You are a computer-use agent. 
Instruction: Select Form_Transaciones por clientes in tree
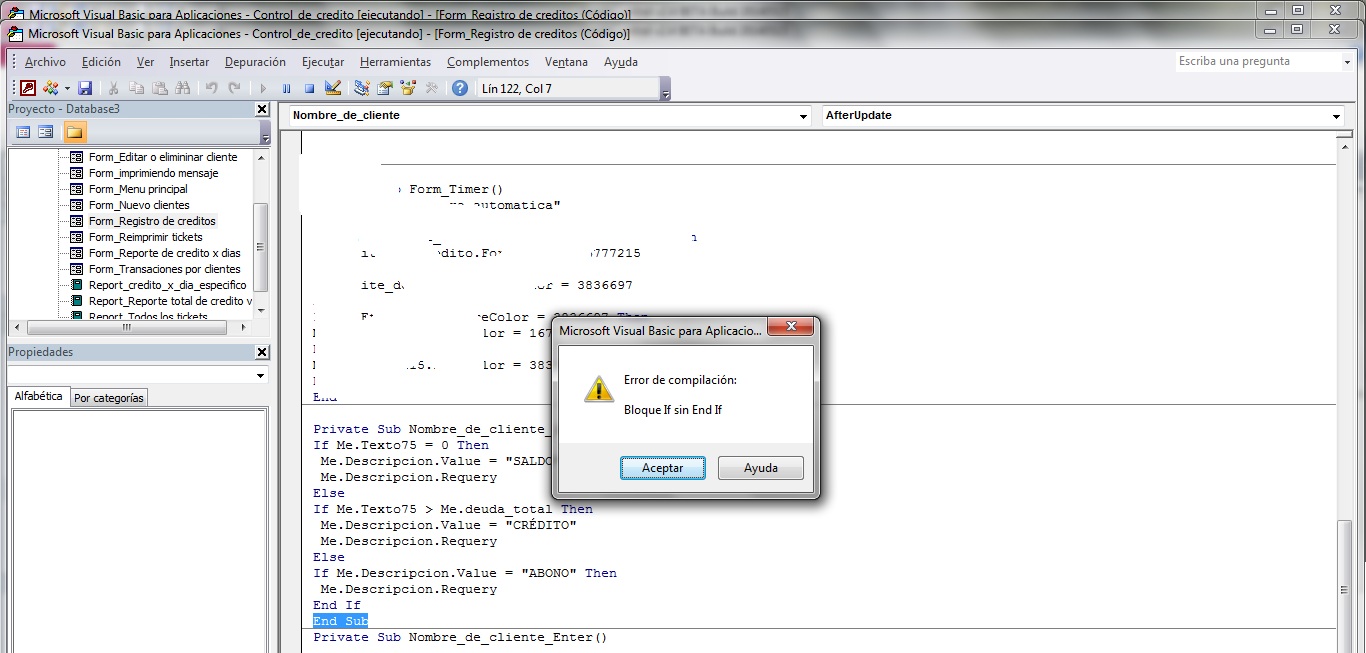(164, 269)
